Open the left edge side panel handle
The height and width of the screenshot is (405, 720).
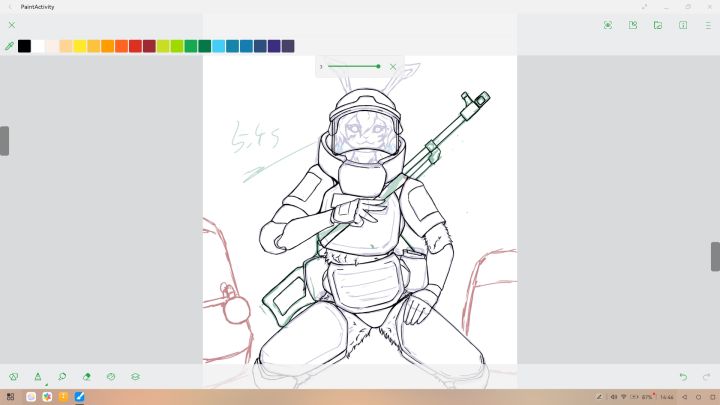(4, 141)
